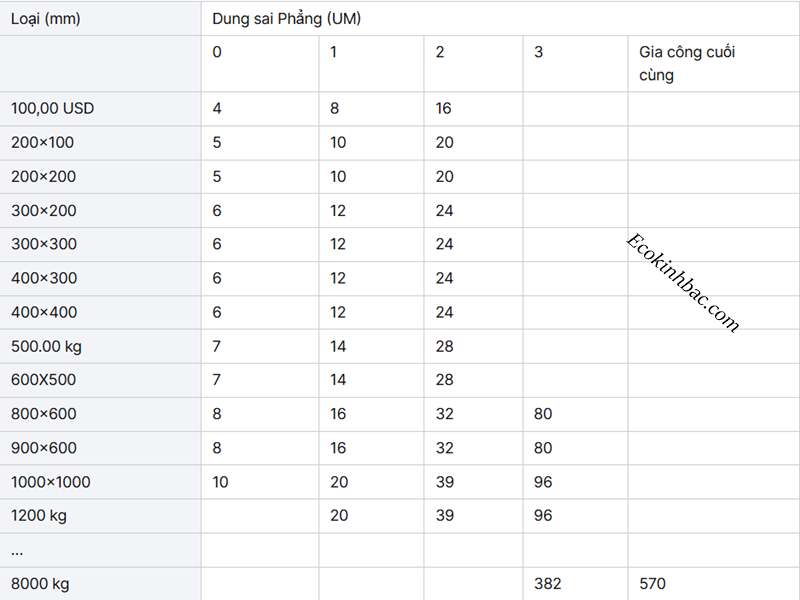The width and height of the screenshot is (800, 600).
Task: Click the "1200 kg" row label
Action: pyautogui.click(x=39, y=516)
